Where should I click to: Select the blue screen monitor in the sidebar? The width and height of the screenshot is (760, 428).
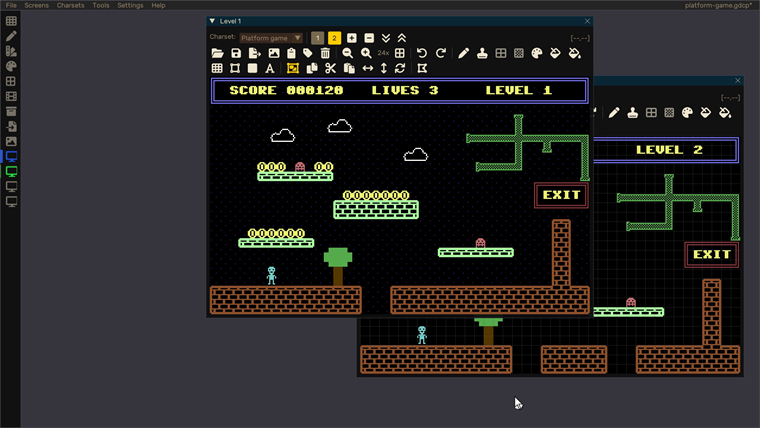(x=11, y=156)
